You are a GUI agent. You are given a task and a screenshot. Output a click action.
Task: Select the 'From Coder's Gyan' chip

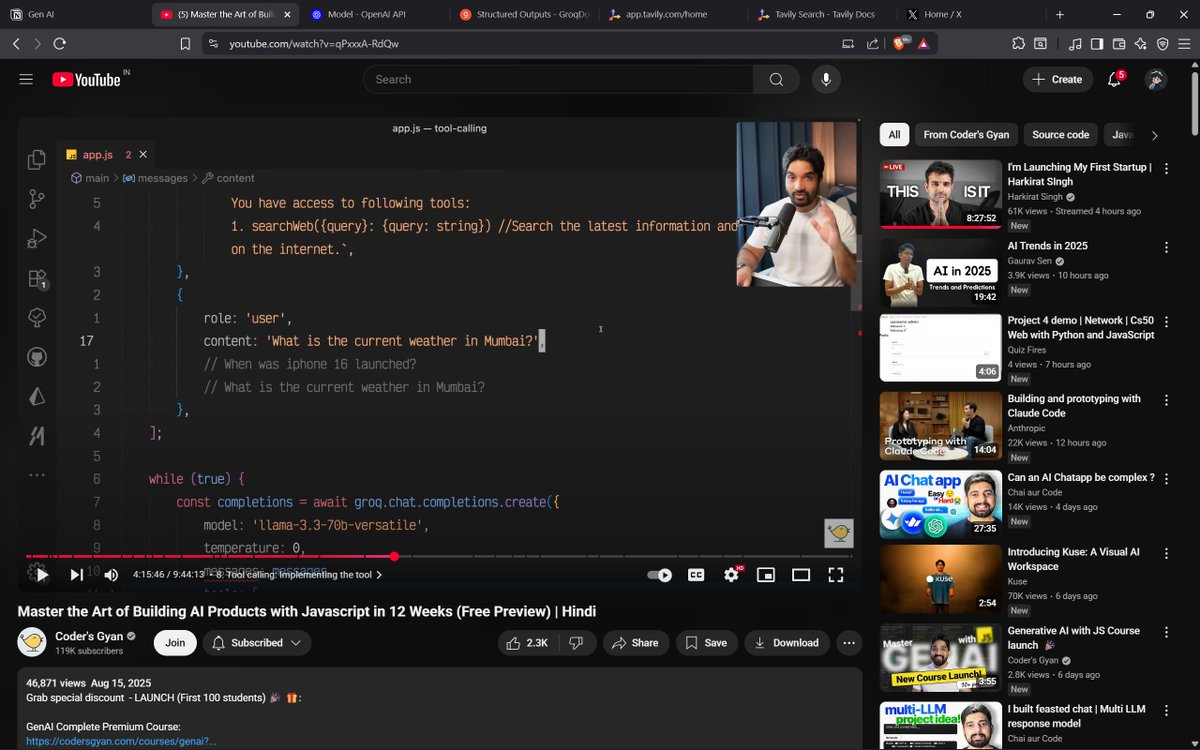(x=966, y=134)
